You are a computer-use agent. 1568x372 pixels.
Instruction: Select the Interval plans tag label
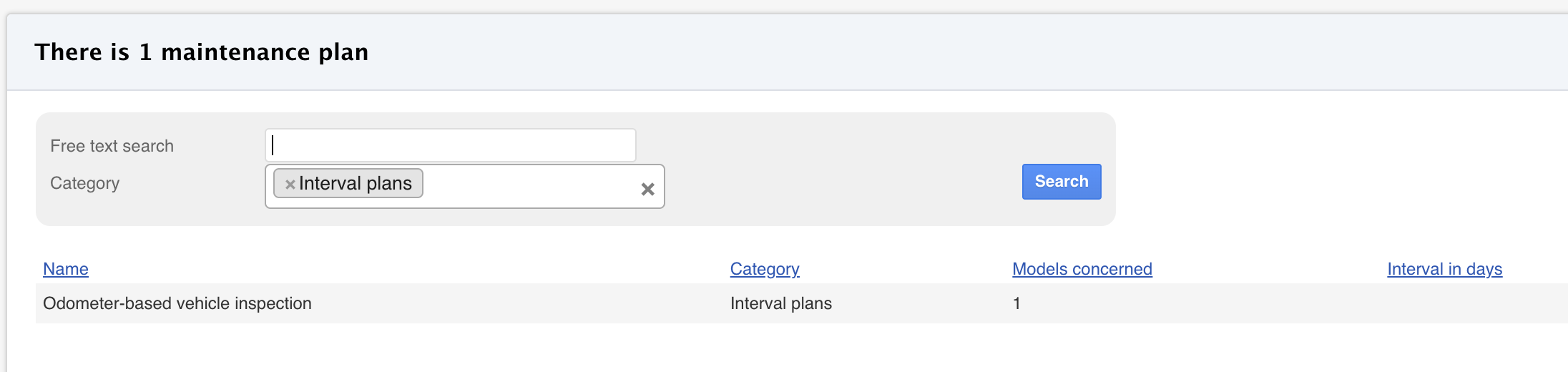(355, 184)
